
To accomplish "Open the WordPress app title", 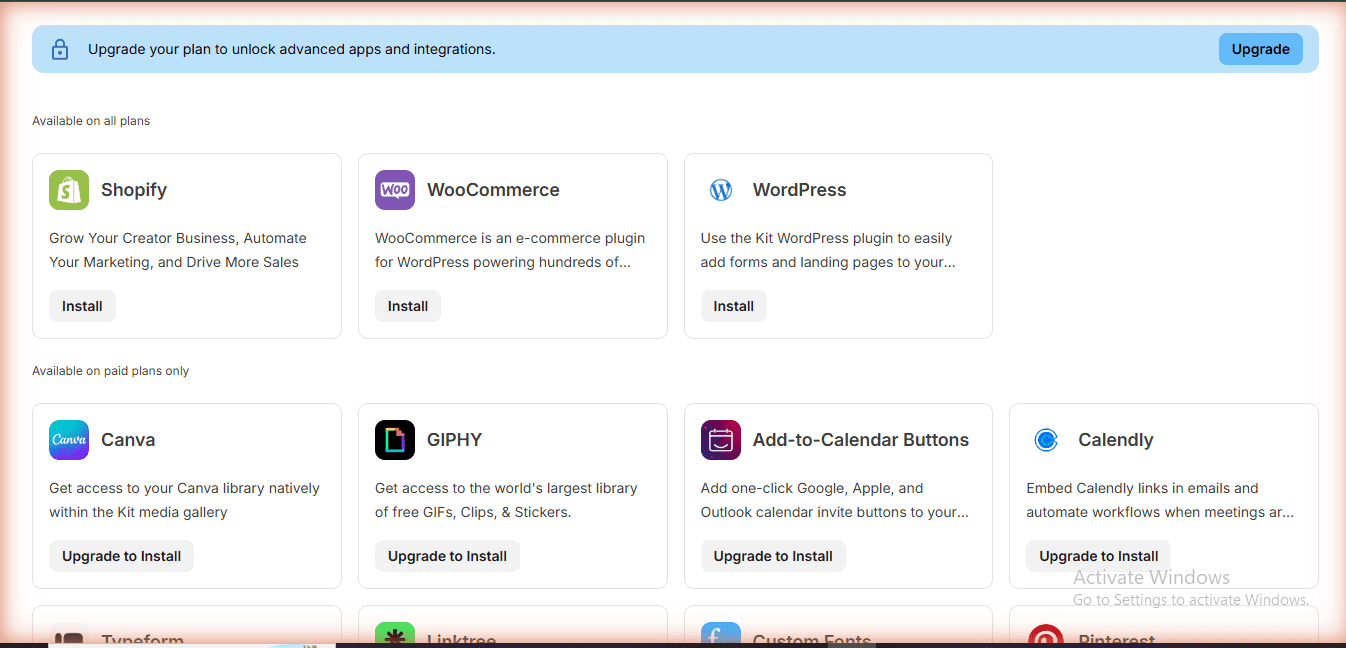I will 799,190.
